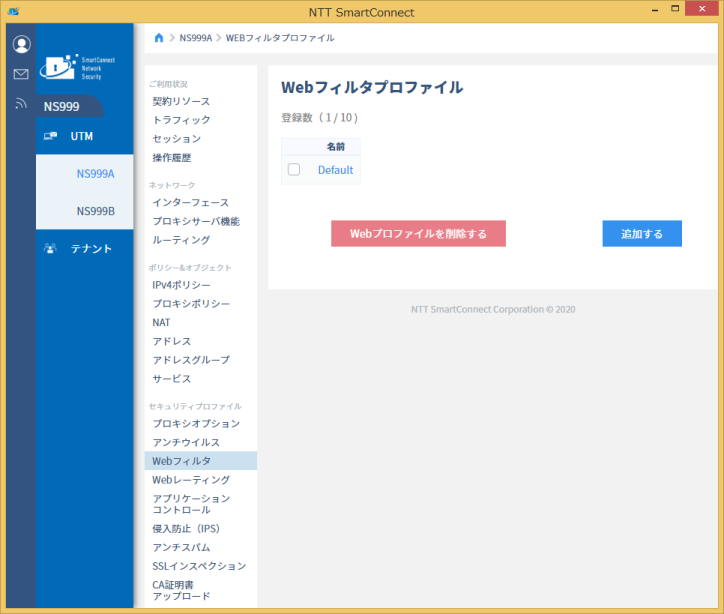Select NS999A in the sidebar
The image size is (724, 614).
coord(95,174)
